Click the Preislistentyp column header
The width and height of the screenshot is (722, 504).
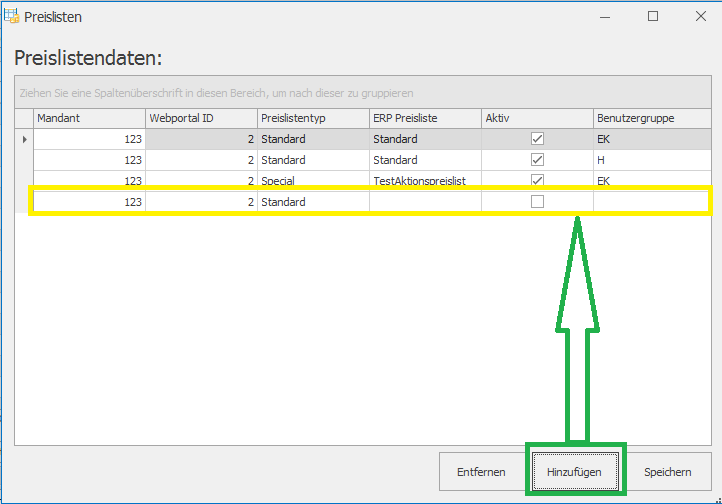(313, 118)
